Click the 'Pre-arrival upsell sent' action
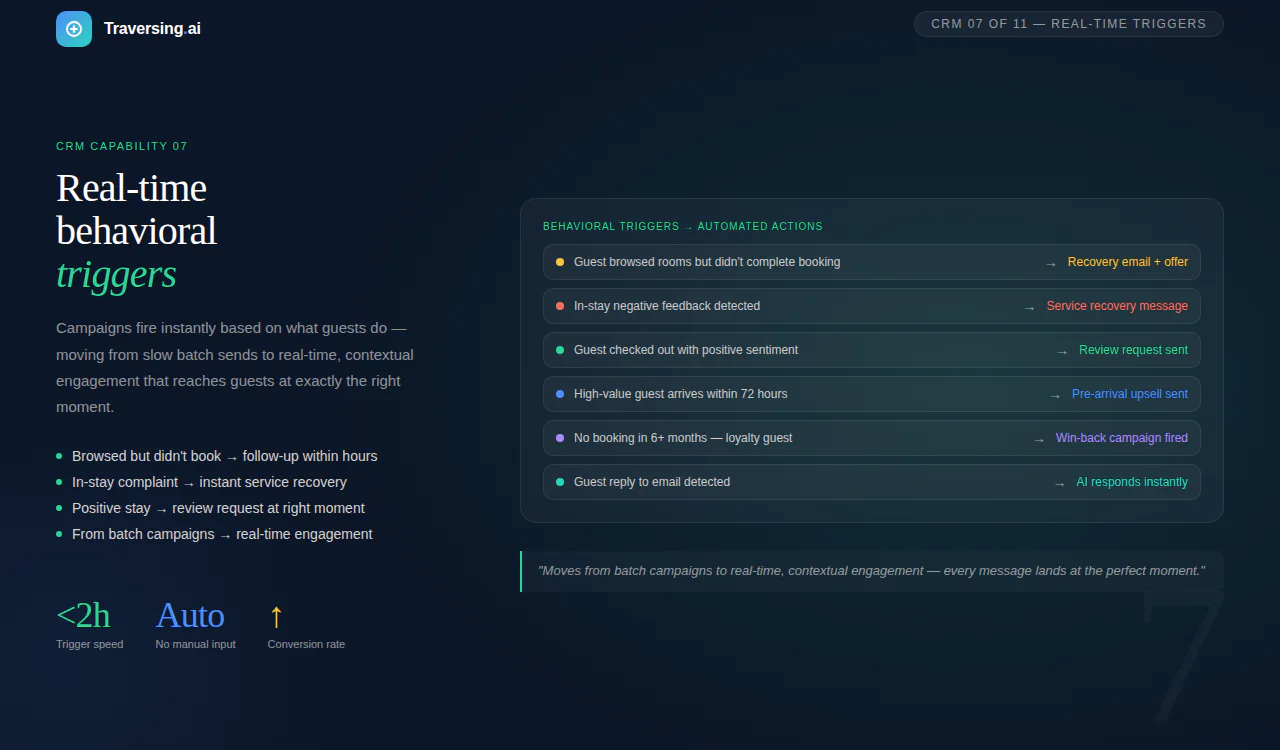1280x750 pixels. [x=1130, y=394]
